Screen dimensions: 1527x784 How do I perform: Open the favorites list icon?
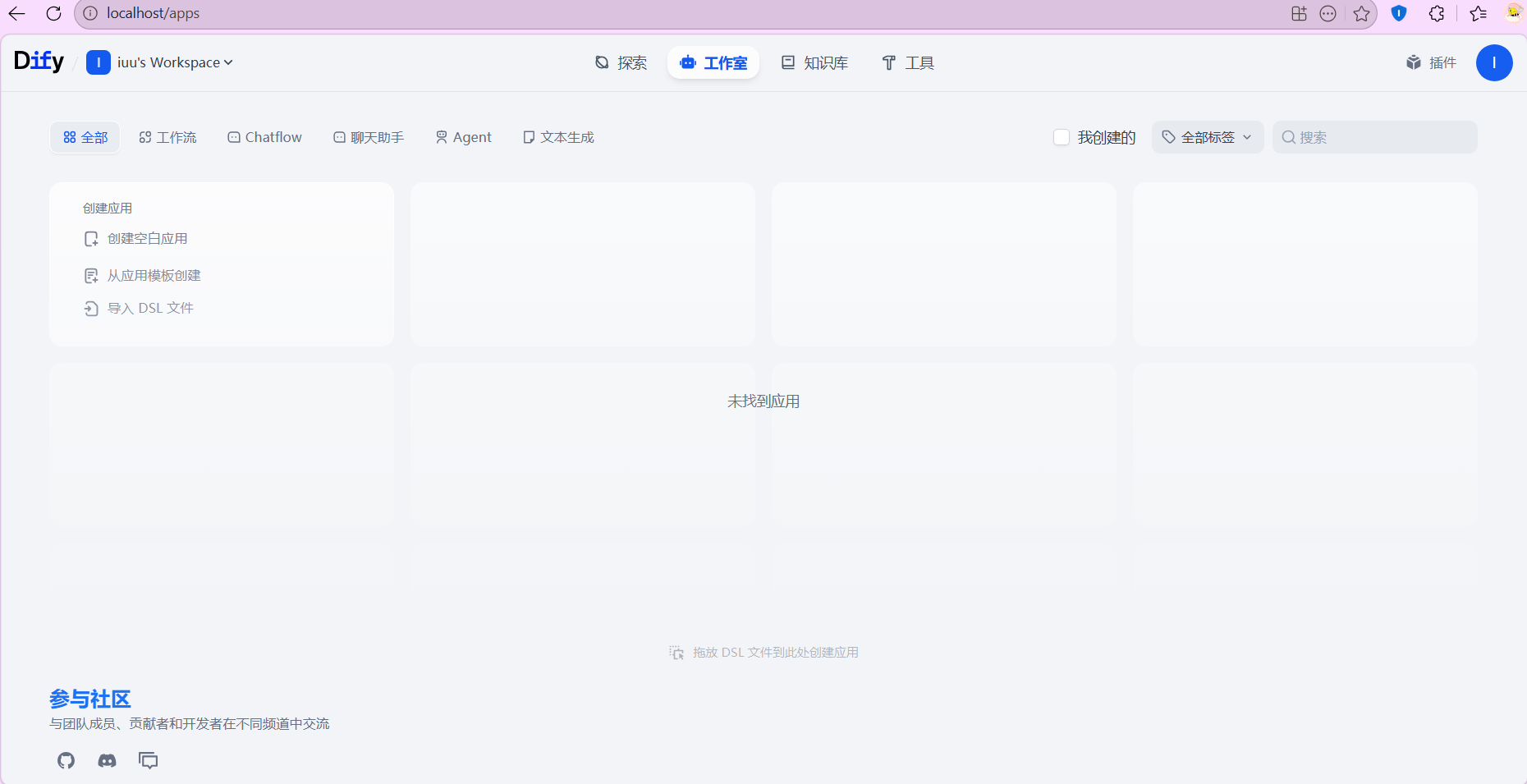tap(1479, 13)
